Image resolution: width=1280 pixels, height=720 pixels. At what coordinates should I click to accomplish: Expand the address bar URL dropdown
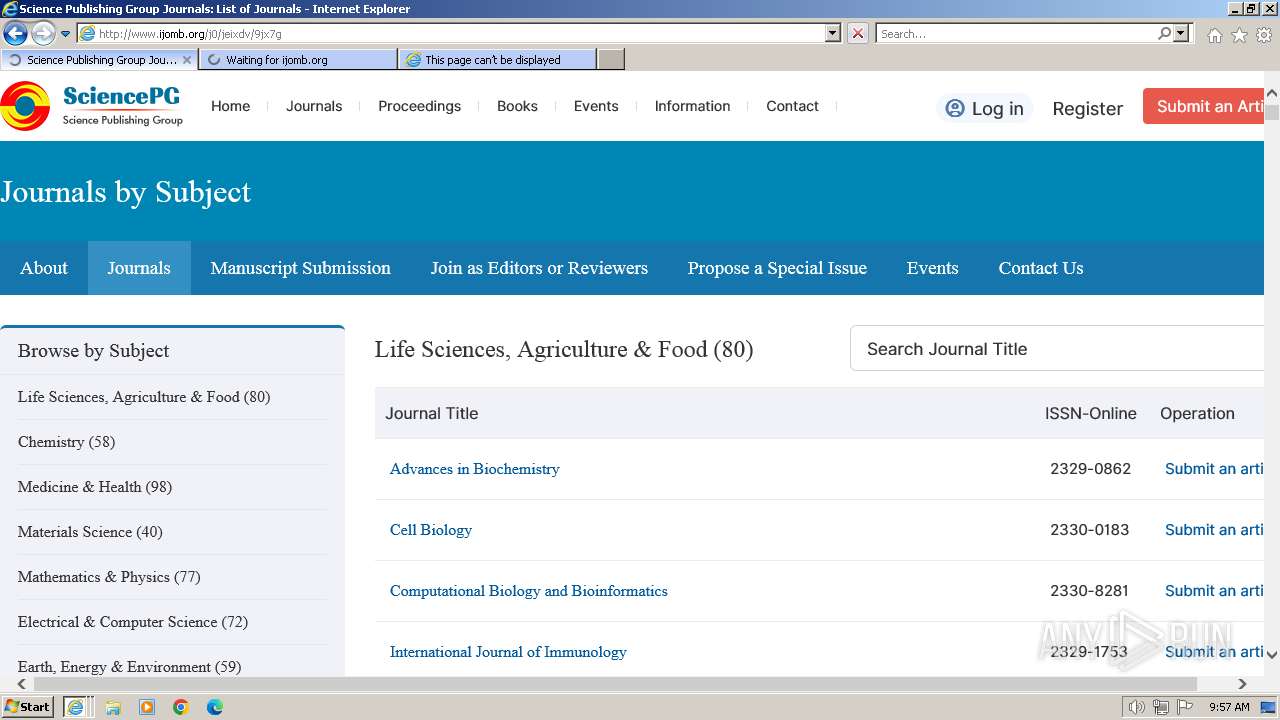(833, 33)
